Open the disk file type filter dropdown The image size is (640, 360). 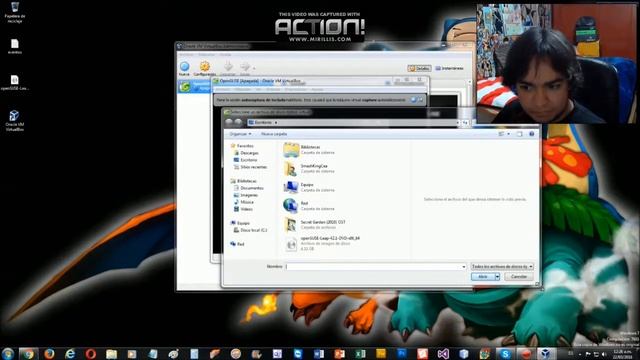(502, 267)
